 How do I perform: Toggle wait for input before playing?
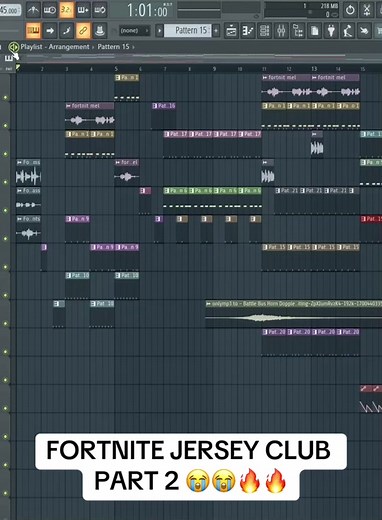pyautogui.click(x=50, y=10)
